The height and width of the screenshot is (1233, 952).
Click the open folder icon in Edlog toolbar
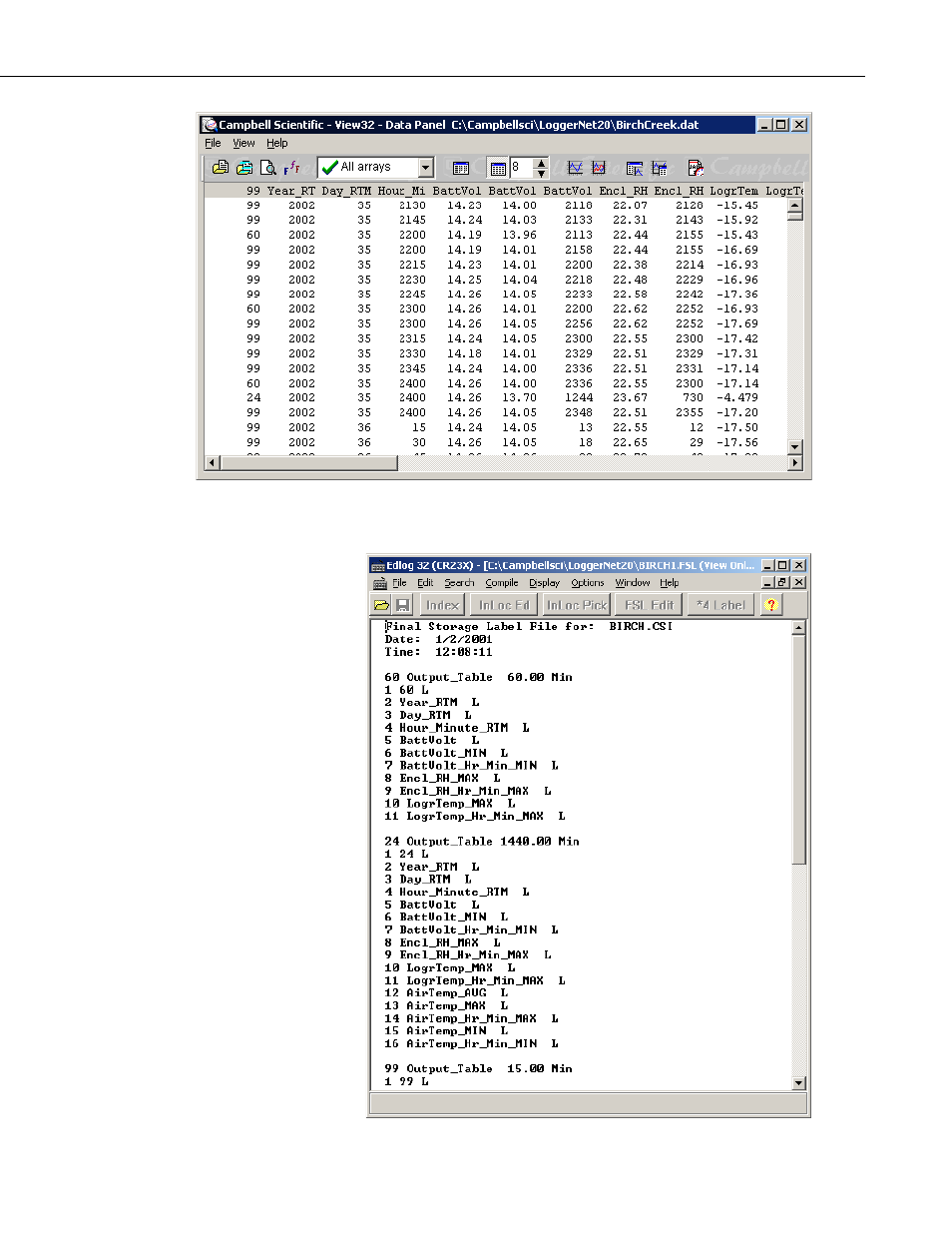[381, 605]
